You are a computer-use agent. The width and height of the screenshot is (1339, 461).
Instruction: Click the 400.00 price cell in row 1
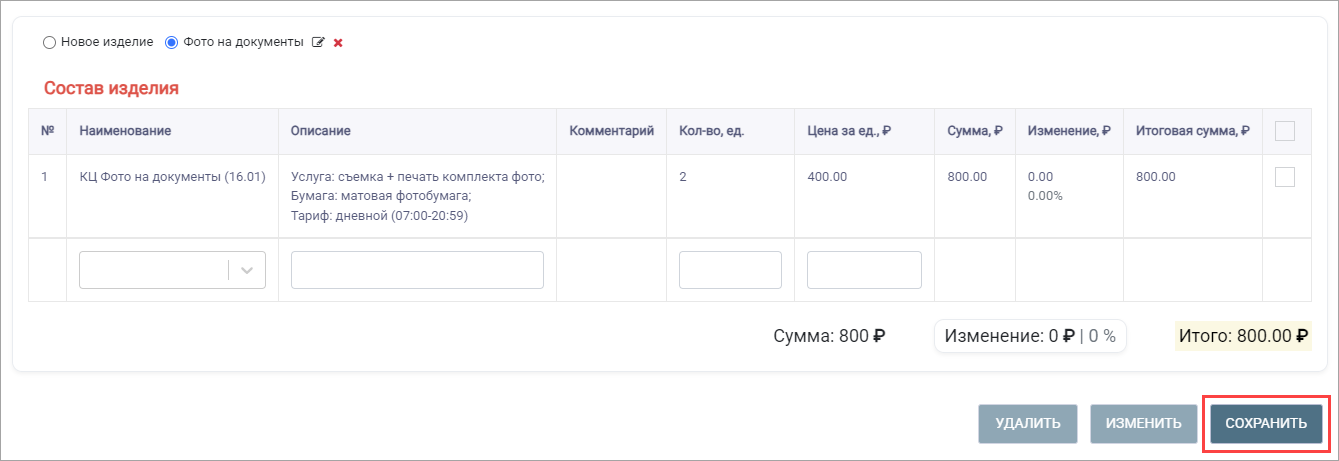(827, 177)
